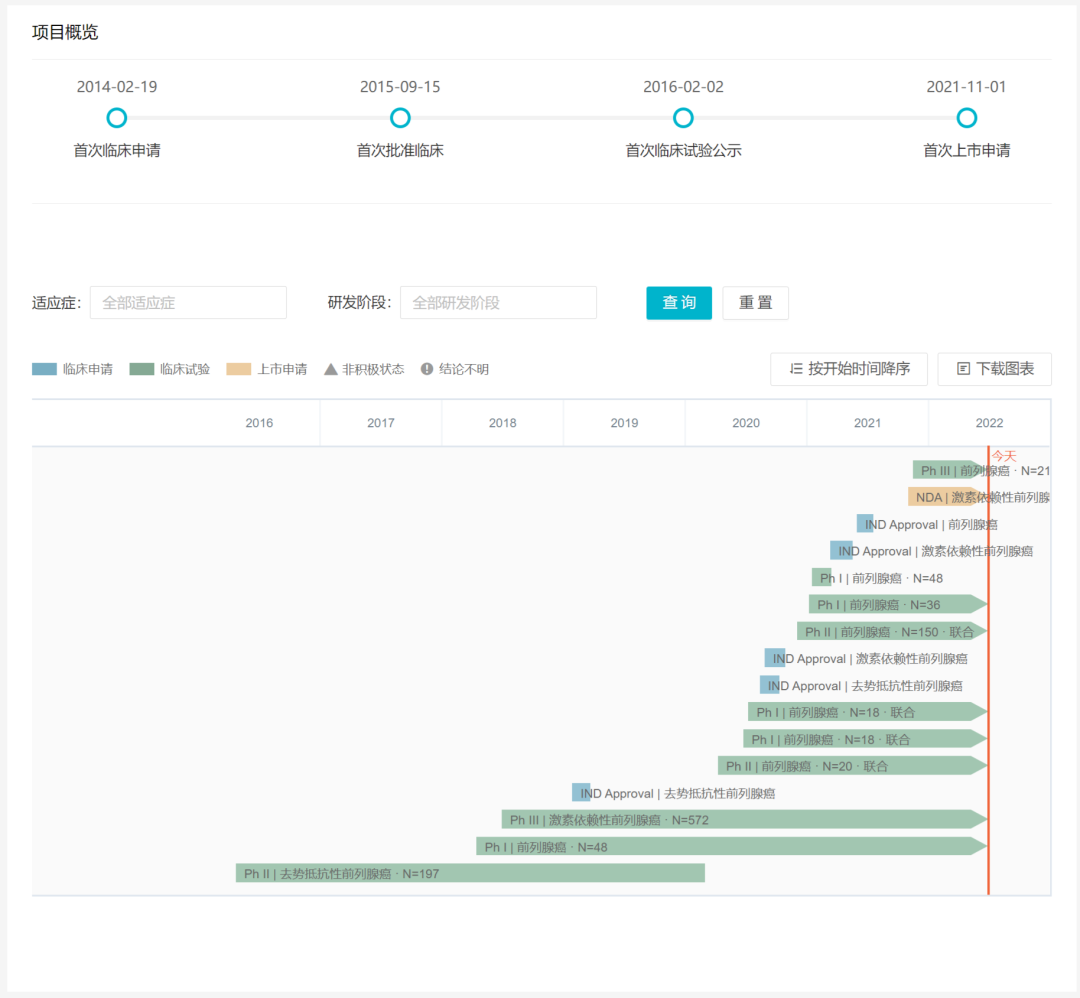Click the 首次上市申请 milestone label
Image resolution: width=1080 pixels, height=998 pixels.
point(966,150)
